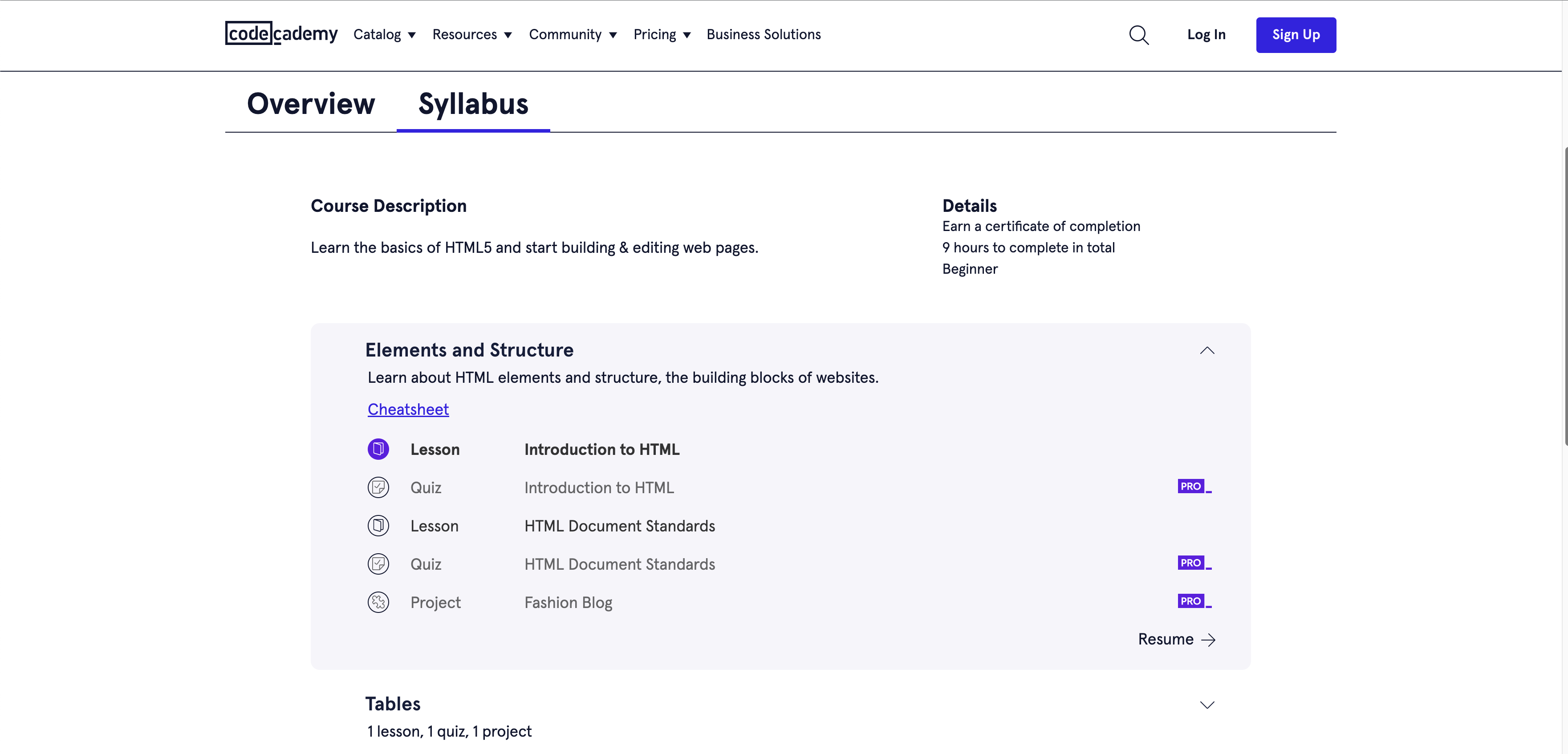
Task: Click the search magnifier icon
Action: (x=1138, y=35)
